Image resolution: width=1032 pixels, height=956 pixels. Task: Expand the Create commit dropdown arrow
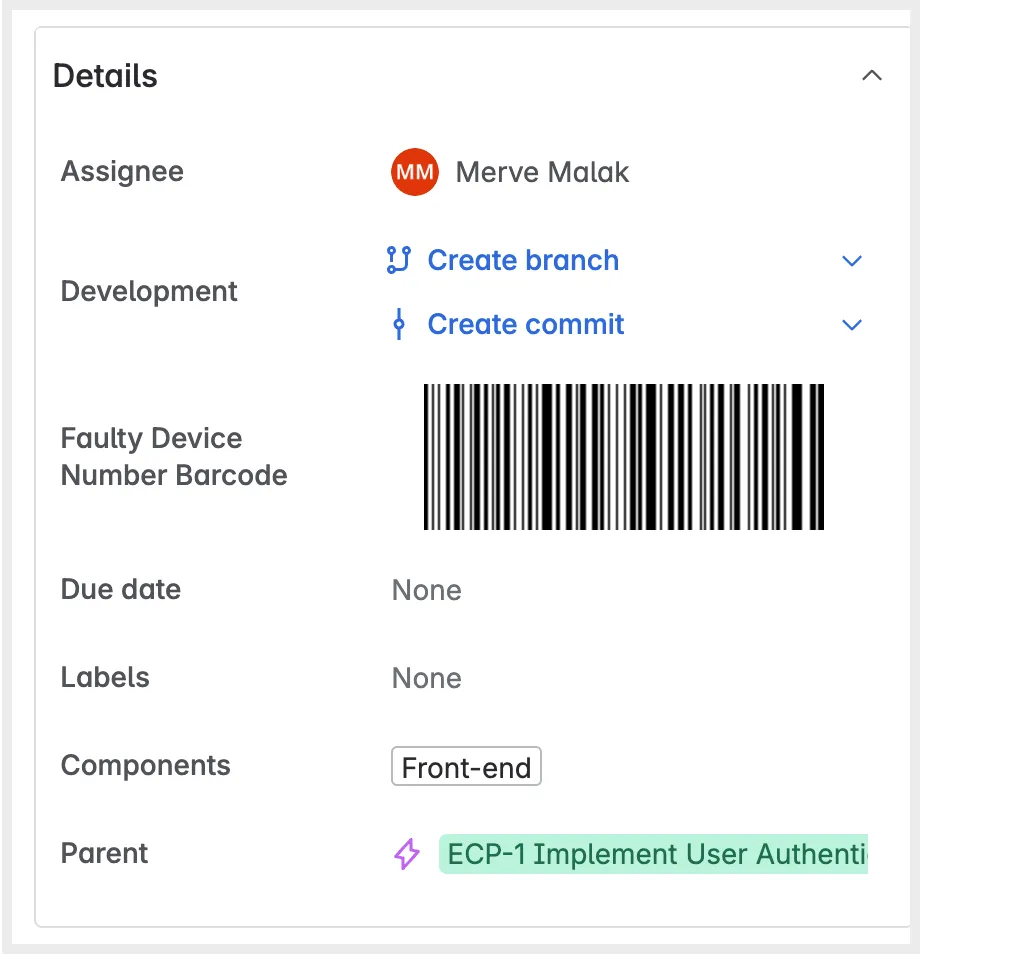(x=852, y=325)
